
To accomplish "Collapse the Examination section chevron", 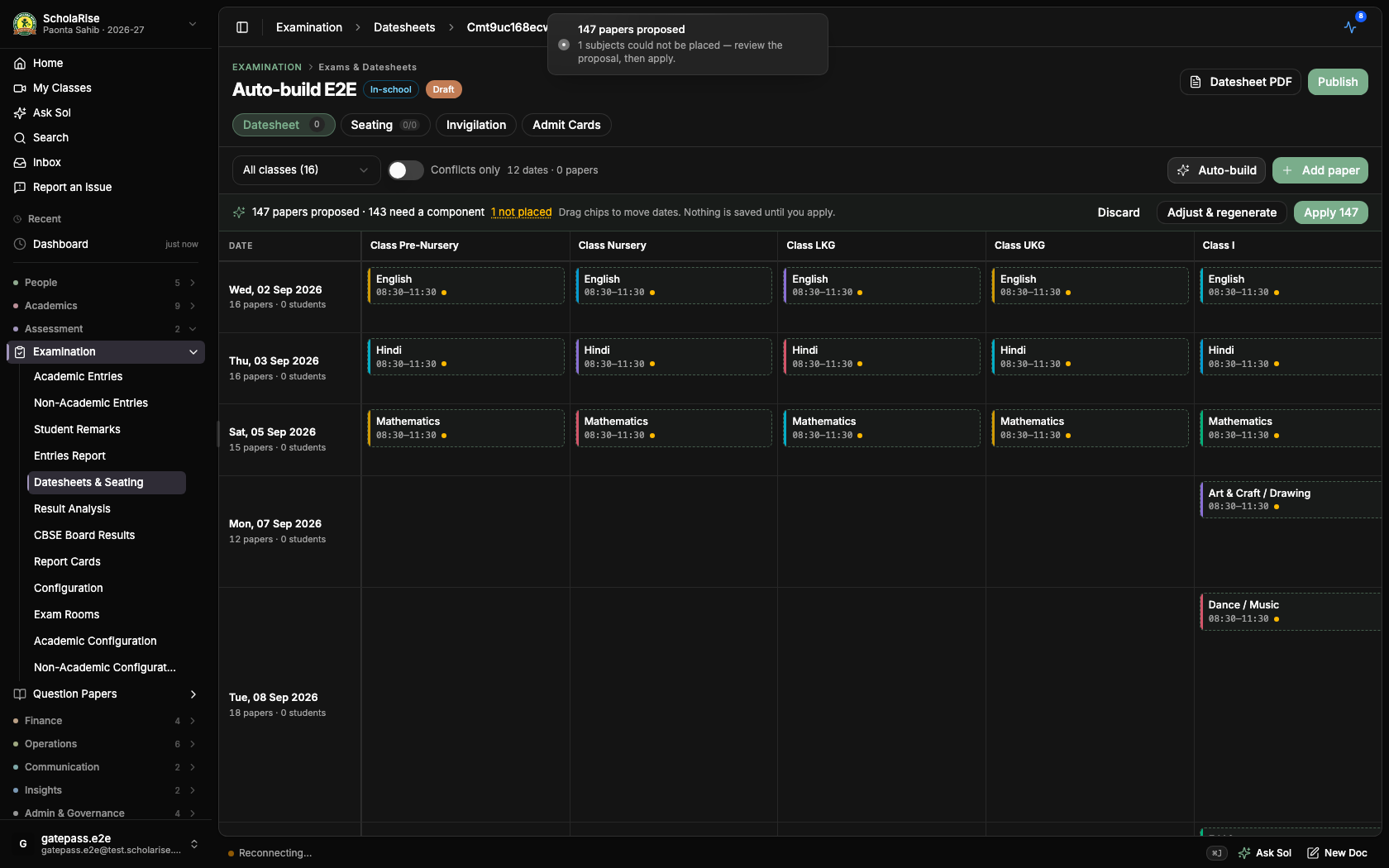I will coord(193,351).
